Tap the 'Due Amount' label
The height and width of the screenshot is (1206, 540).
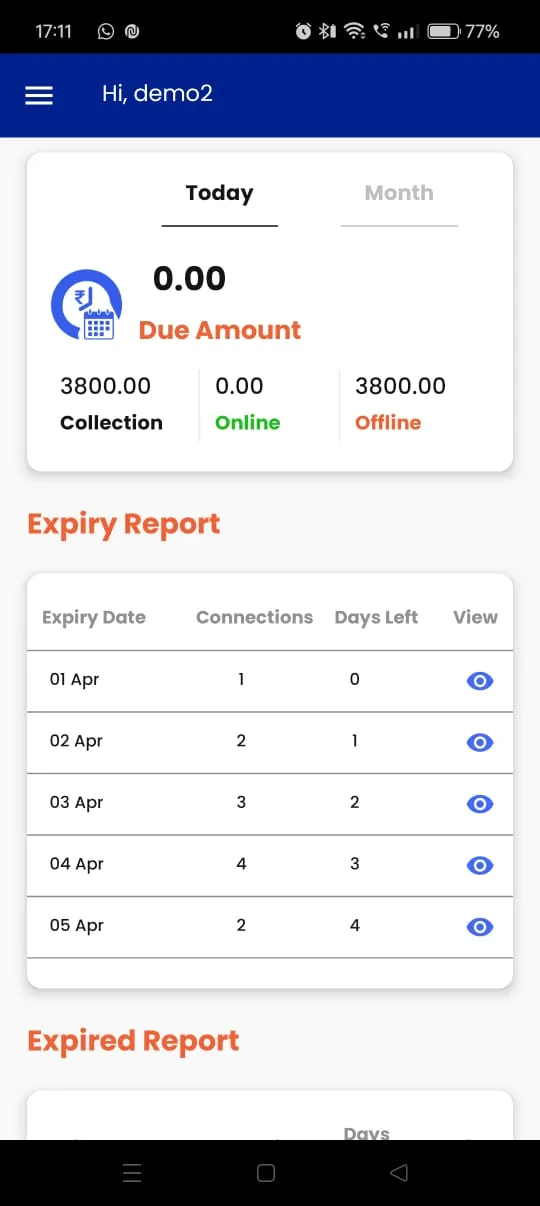click(x=220, y=330)
